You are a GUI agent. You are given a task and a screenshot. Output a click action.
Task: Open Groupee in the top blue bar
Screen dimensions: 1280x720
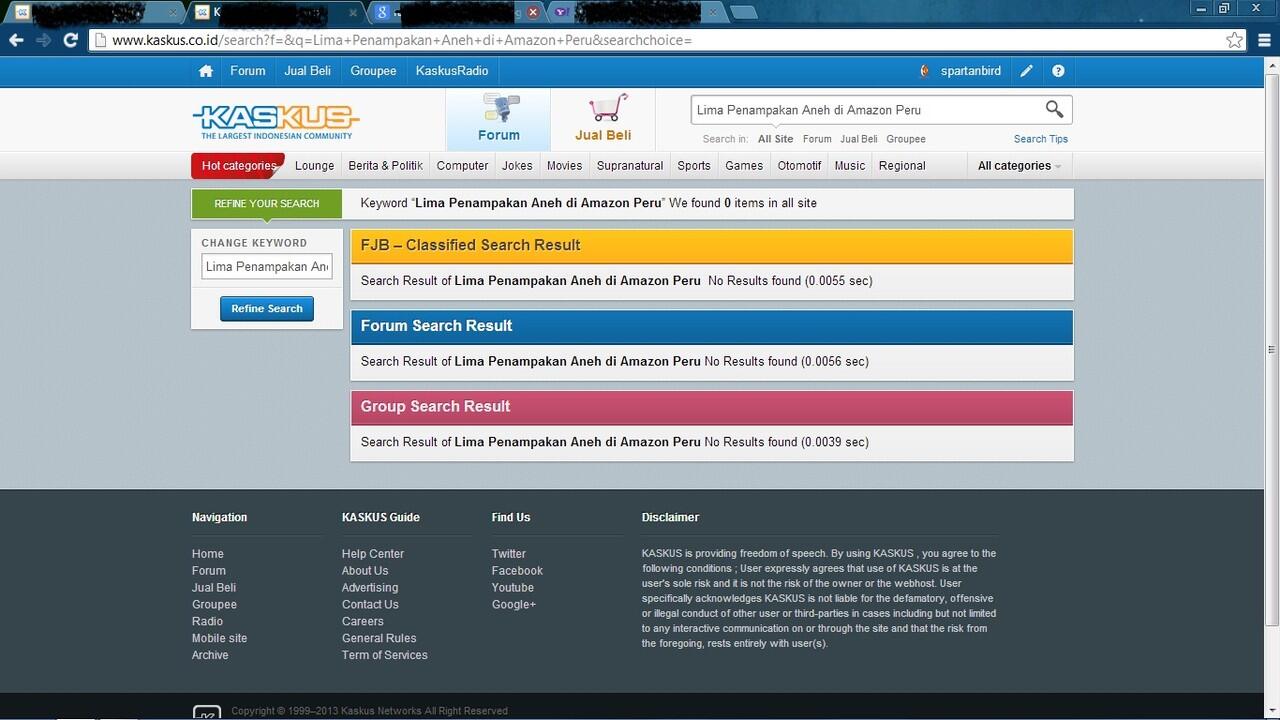(x=374, y=71)
